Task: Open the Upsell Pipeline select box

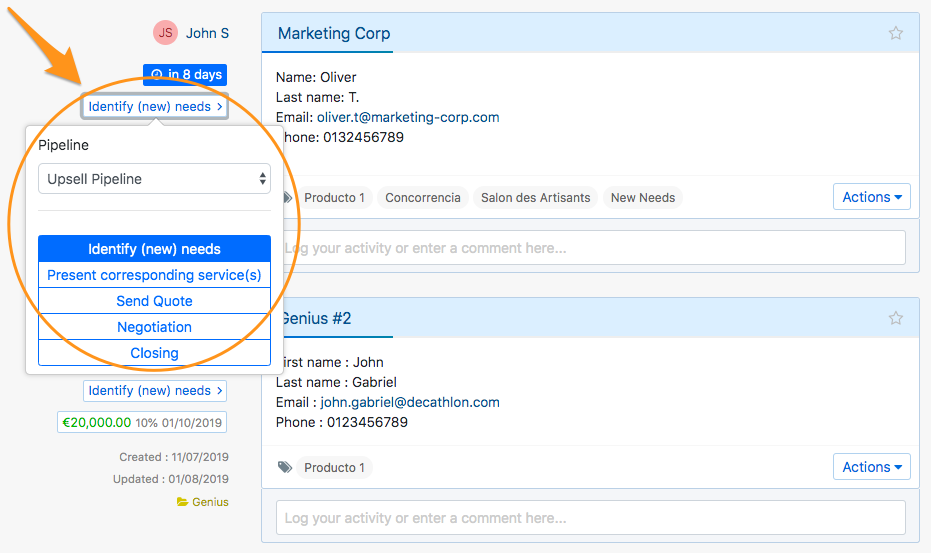Action: pos(154,179)
